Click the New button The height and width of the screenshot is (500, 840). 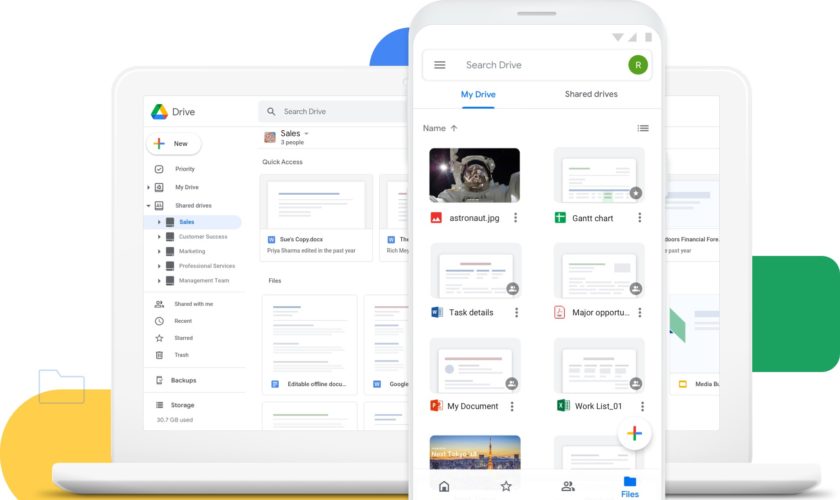(174, 143)
